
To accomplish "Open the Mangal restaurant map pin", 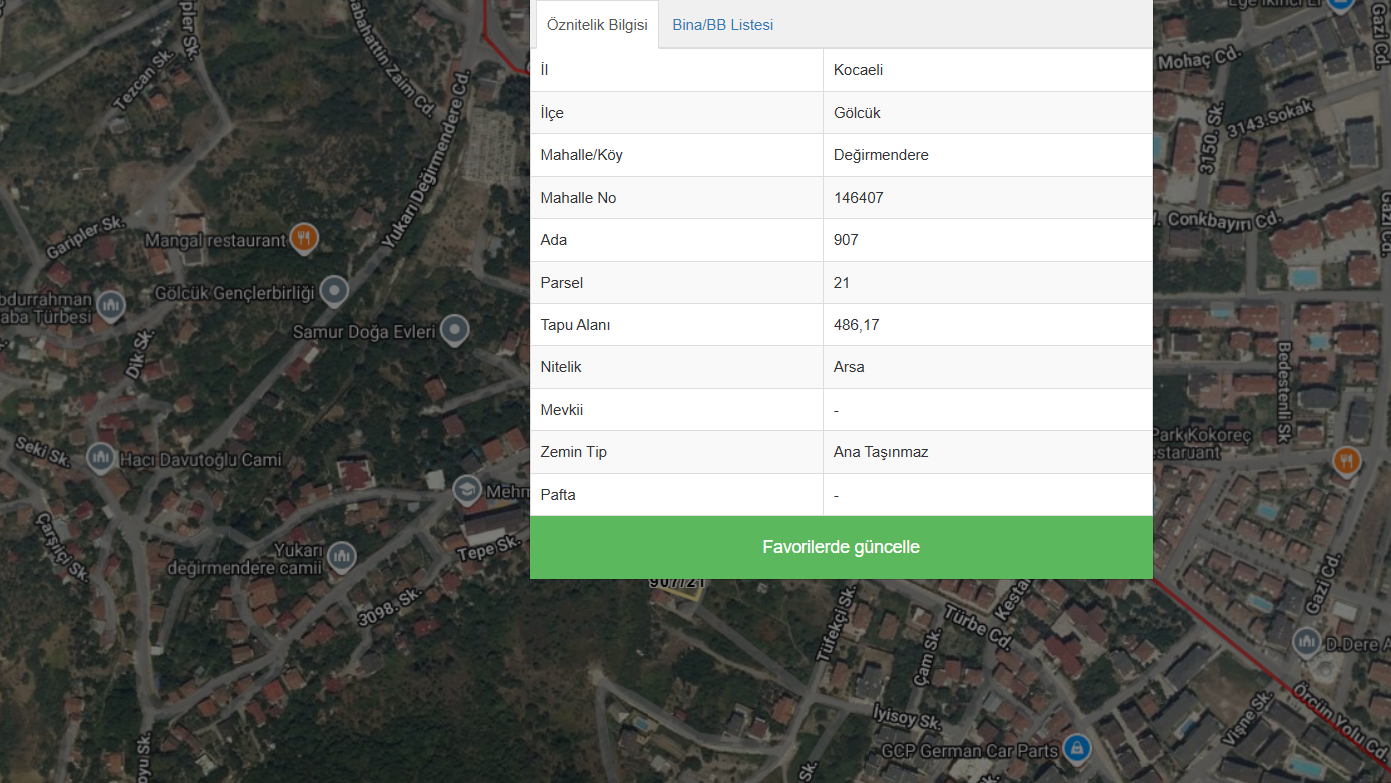I will tap(305, 238).
